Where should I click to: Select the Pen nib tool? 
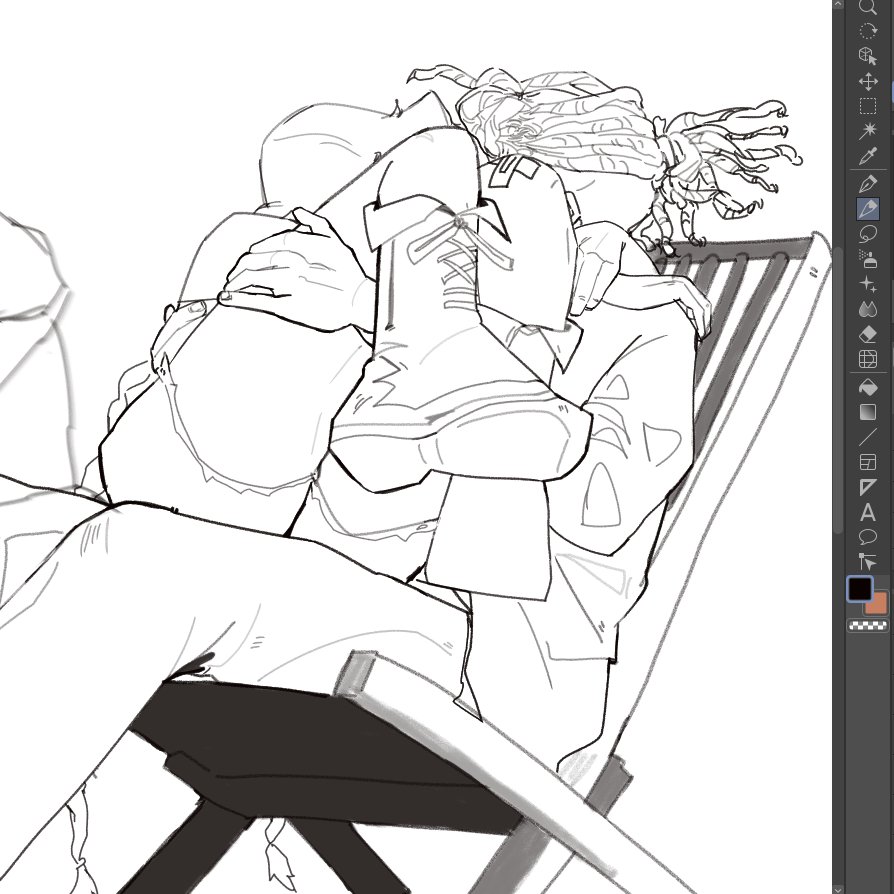click(x=867, y=184)
